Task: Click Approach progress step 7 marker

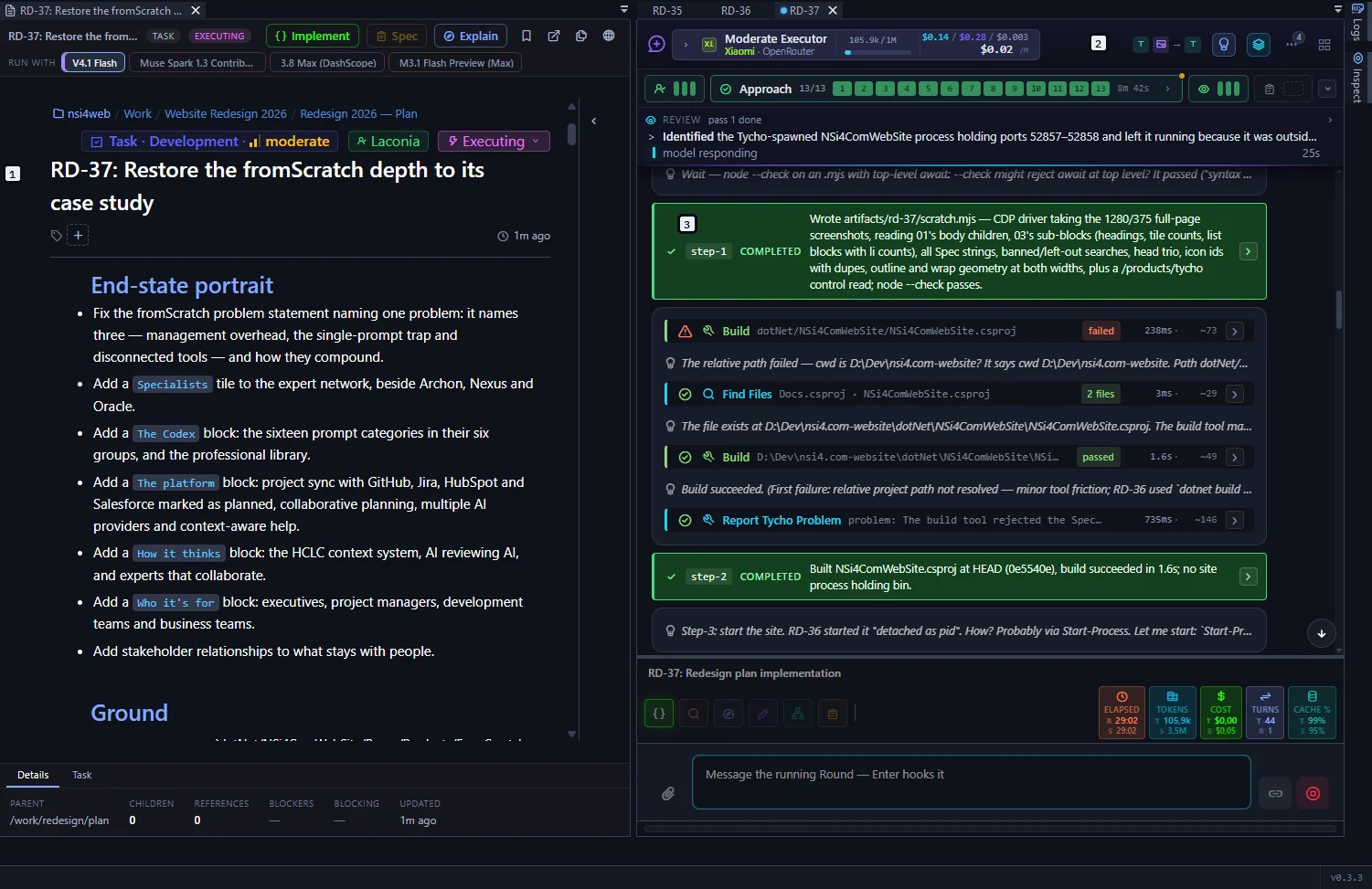Action: [x=971, y=89]
